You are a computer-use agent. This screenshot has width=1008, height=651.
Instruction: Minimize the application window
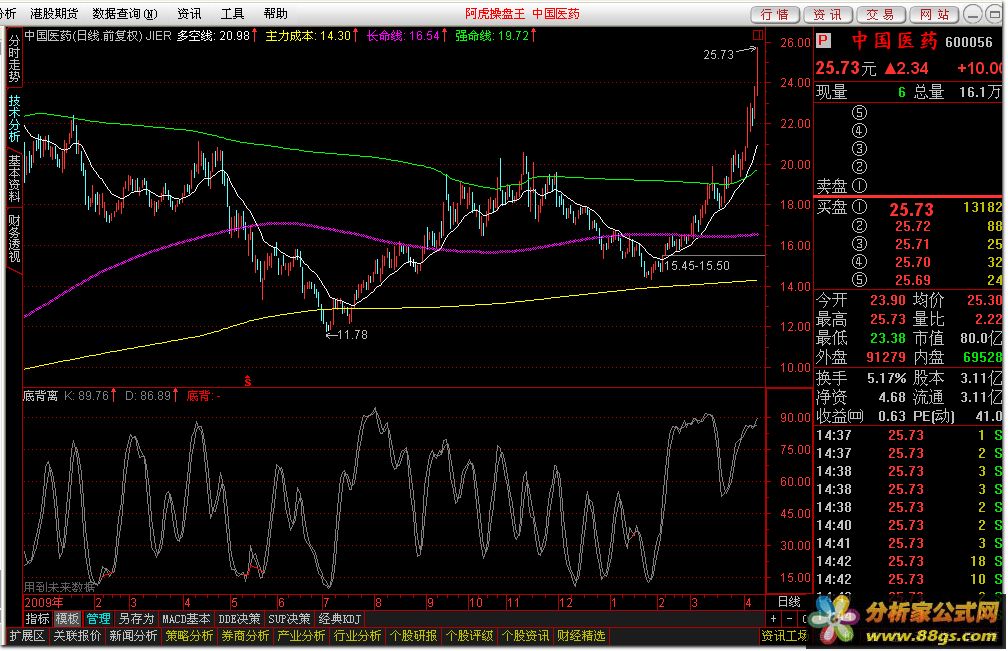[975, 14]
